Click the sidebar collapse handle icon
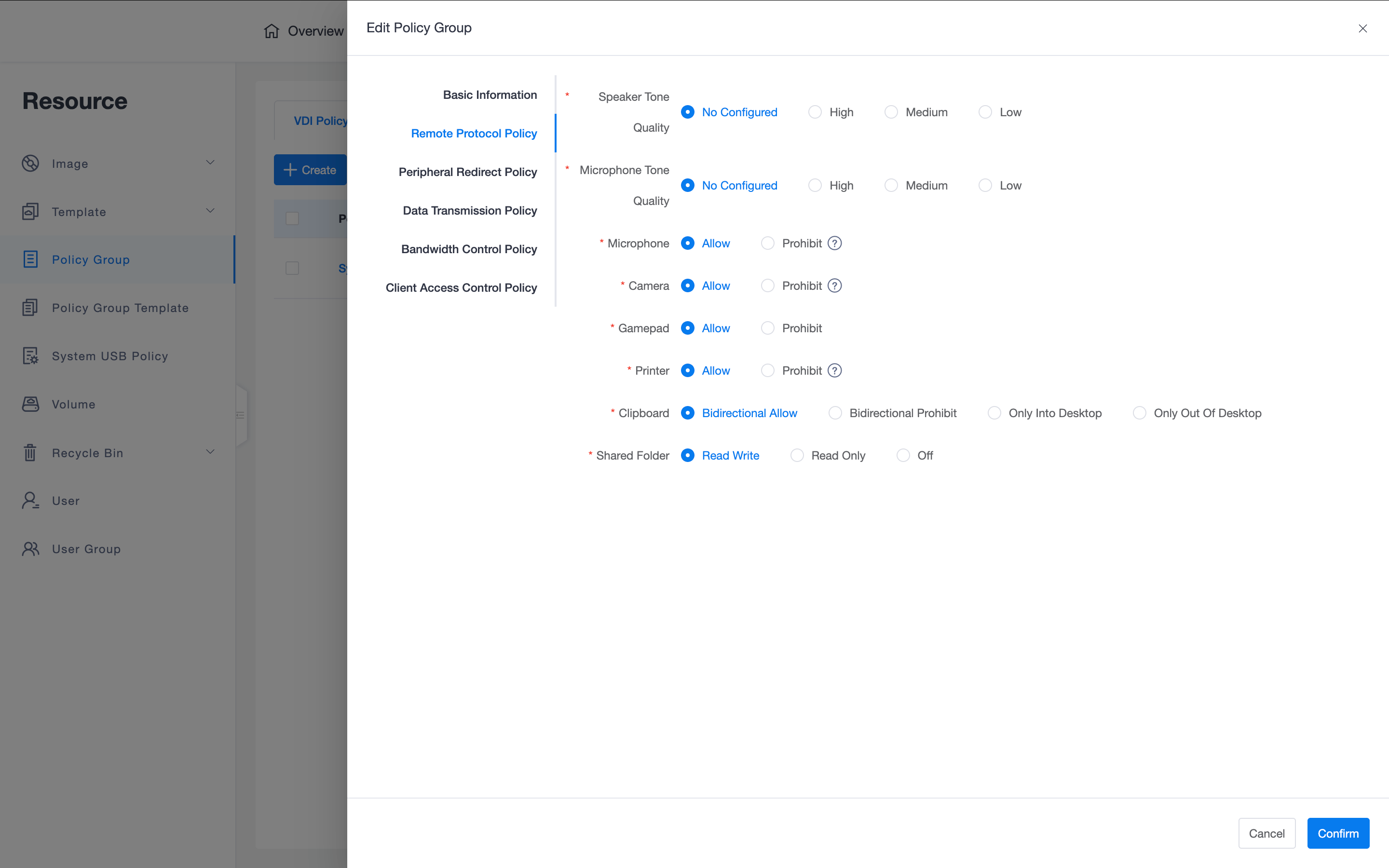 pyautogui.click(x=241, y=415)
